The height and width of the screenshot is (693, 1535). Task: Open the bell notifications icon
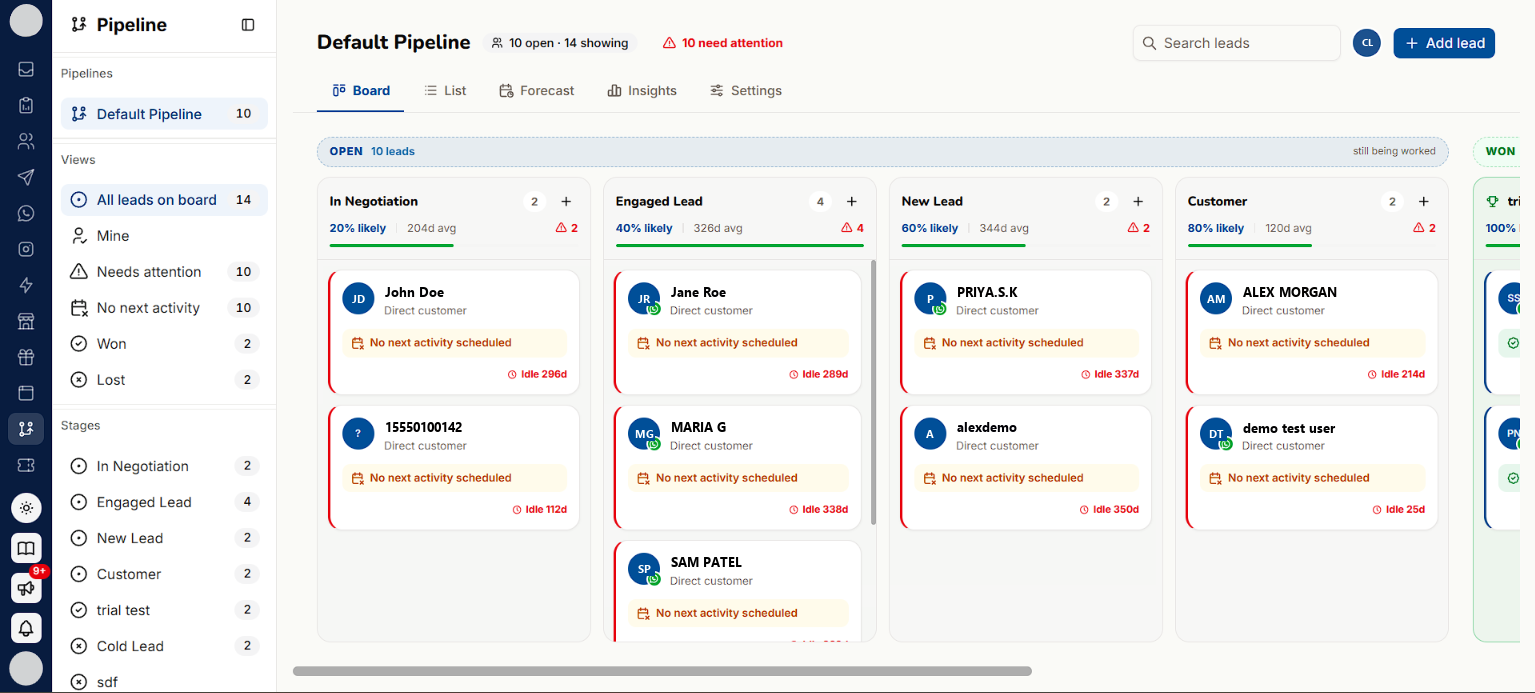(26, 628)
